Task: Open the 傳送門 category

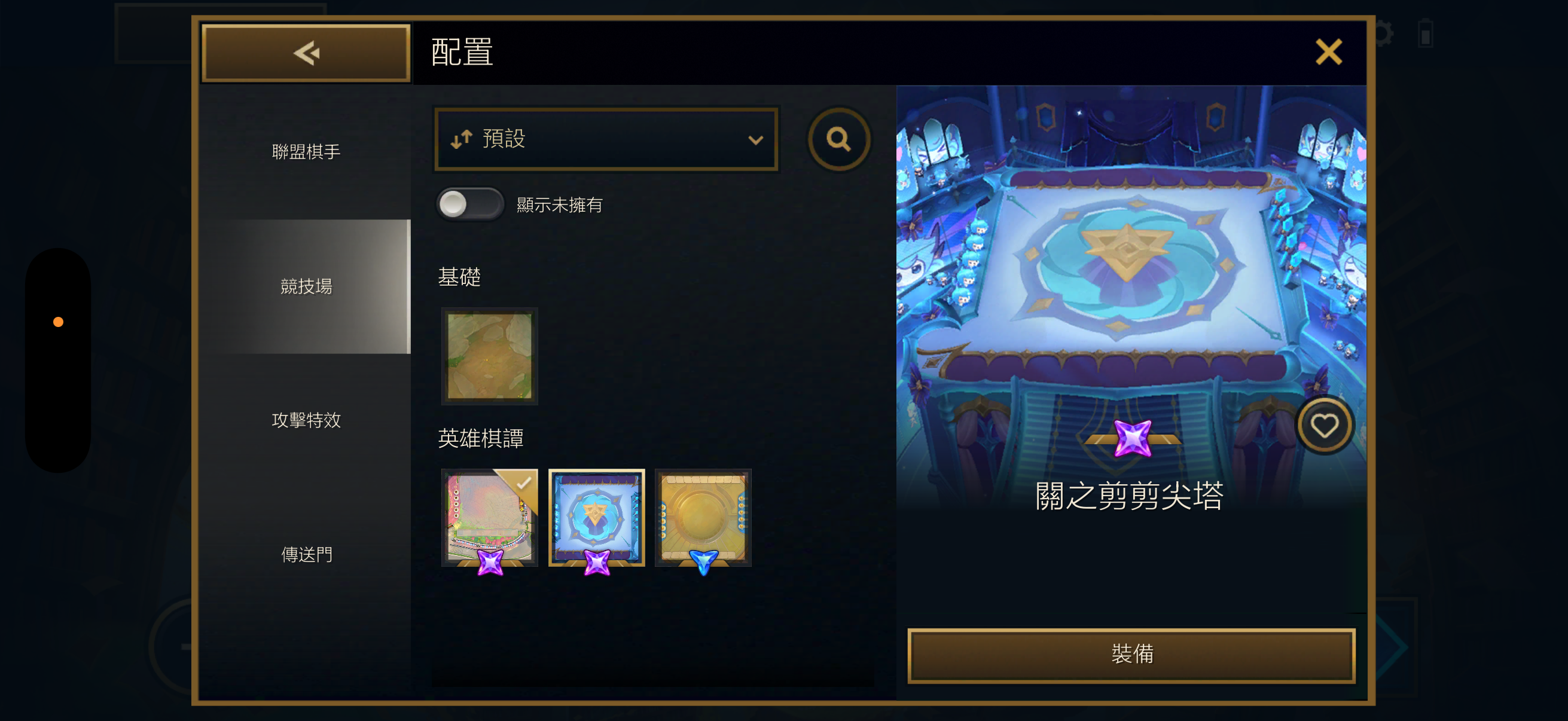Action: [x=306, y=554]
